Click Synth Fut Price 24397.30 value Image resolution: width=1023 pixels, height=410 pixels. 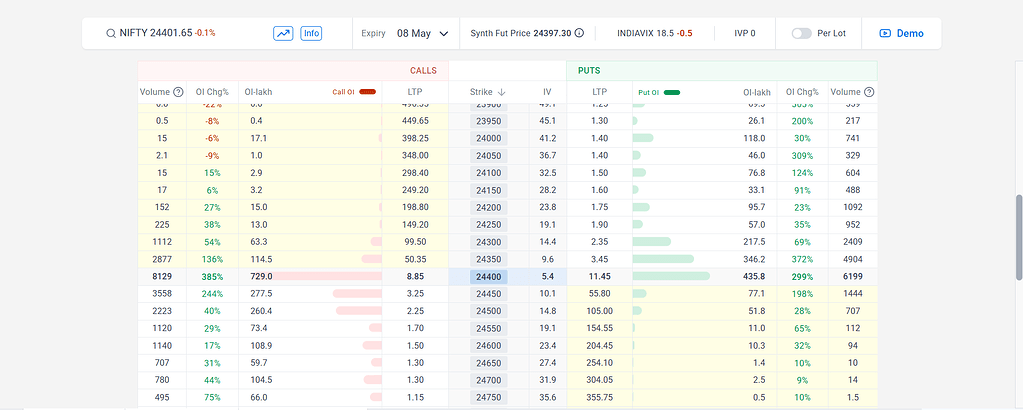[x=552, y=33]
